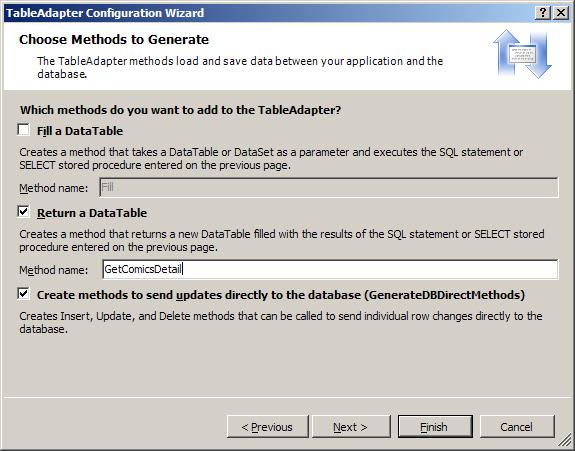Click the resize grip in the corner

[566, 442]
